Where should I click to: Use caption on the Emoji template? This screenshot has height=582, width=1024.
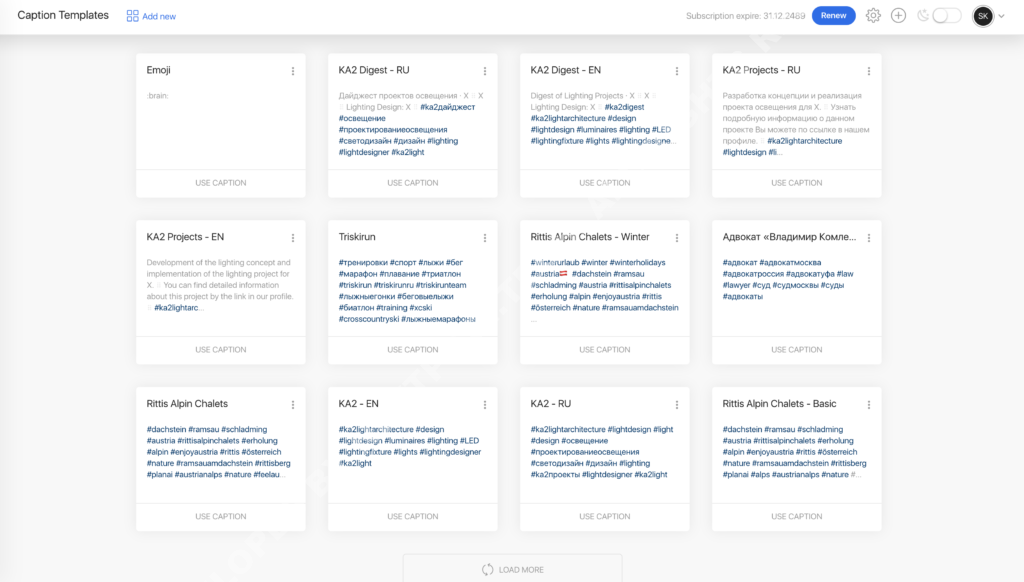pyautogui.click(x=221, y=183)
